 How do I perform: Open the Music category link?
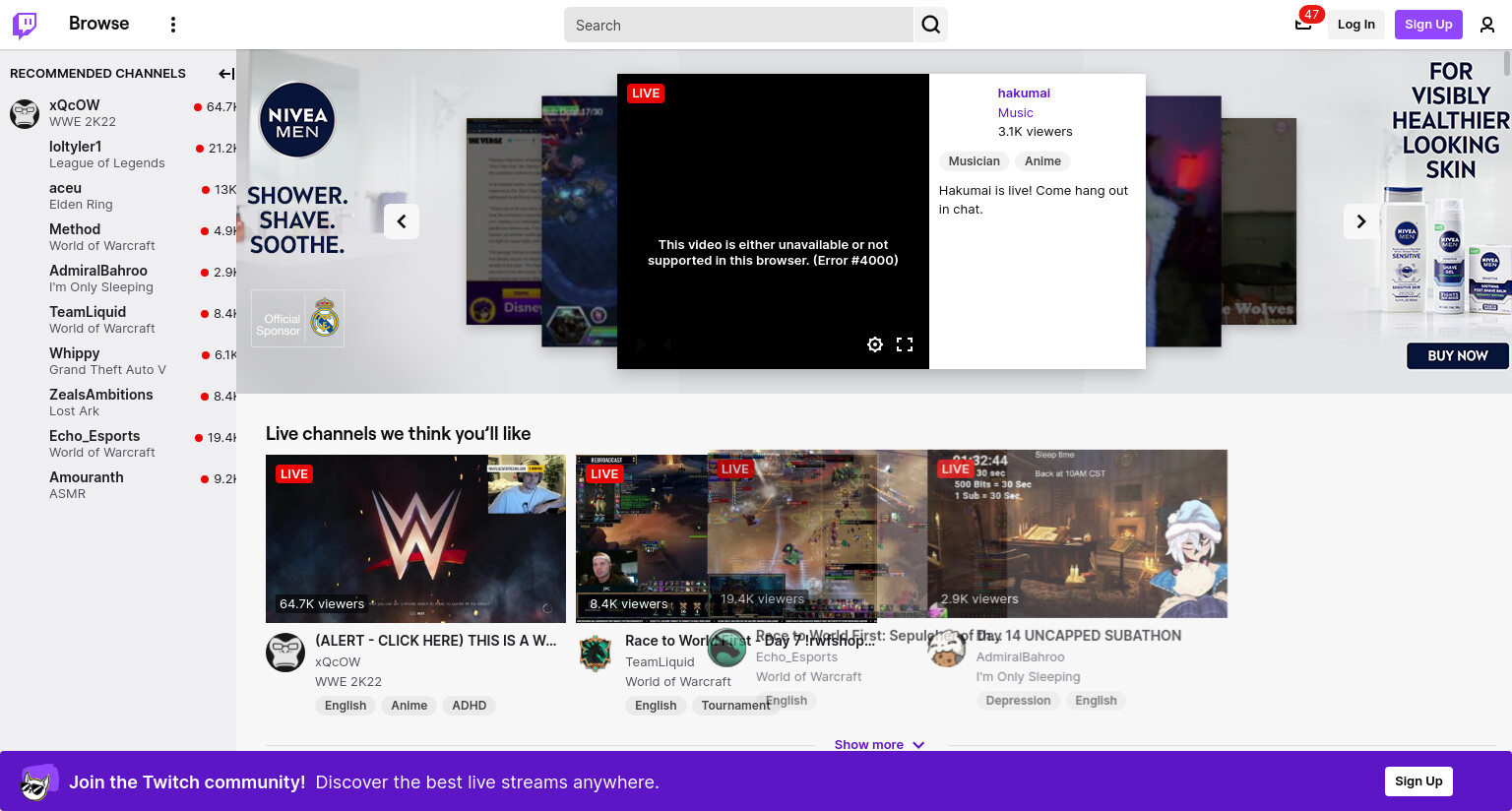pos(1015,113)
